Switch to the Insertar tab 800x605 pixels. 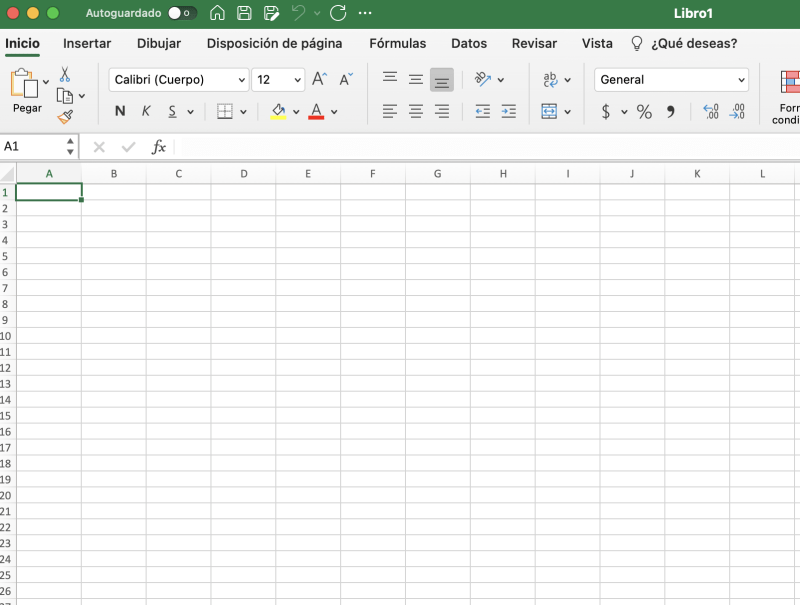pos(87,43)
